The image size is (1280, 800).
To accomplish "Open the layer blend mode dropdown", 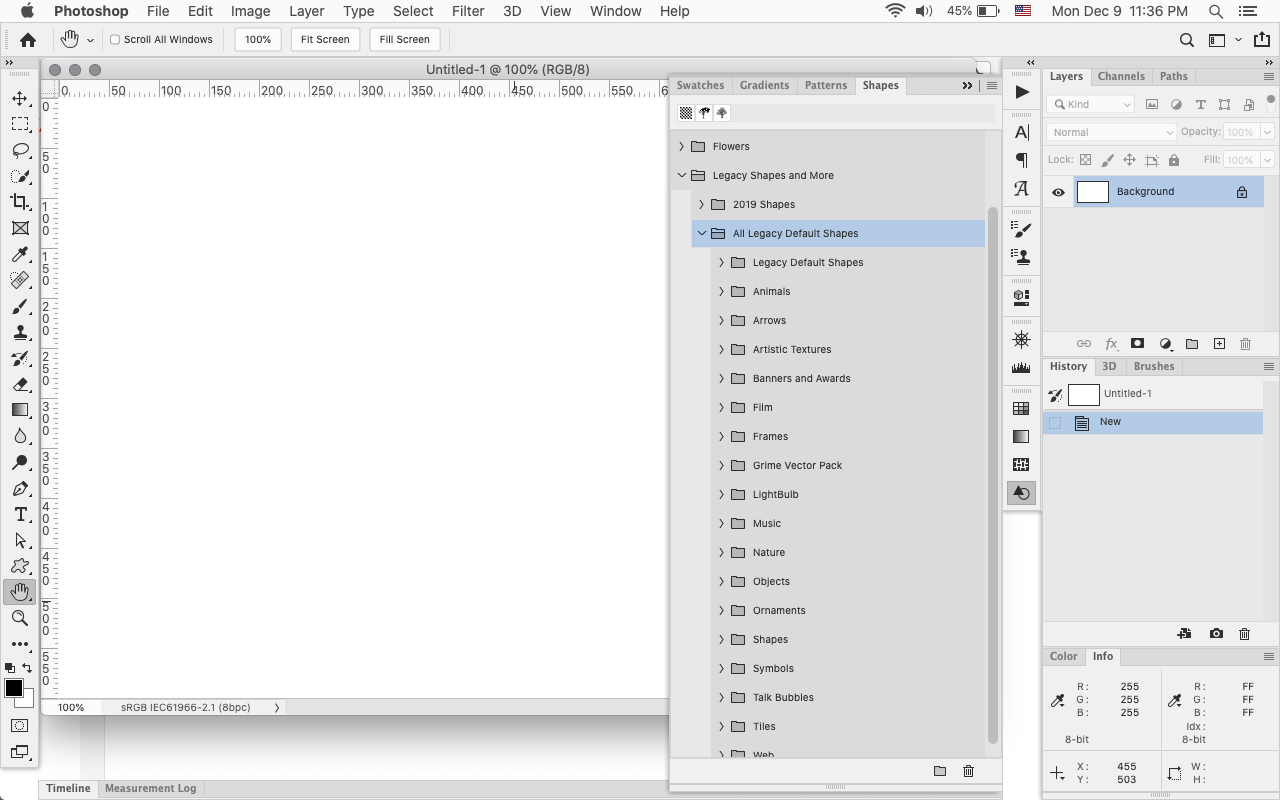I will [1110, 131].
